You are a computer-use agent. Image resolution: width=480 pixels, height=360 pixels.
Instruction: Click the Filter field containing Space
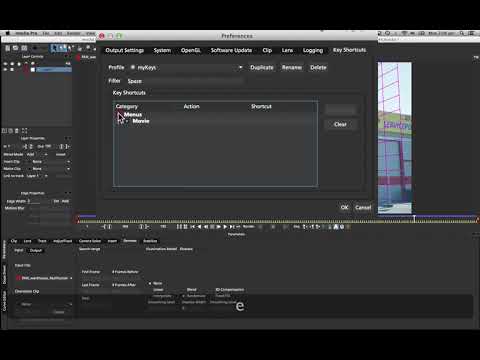(184, 81)
